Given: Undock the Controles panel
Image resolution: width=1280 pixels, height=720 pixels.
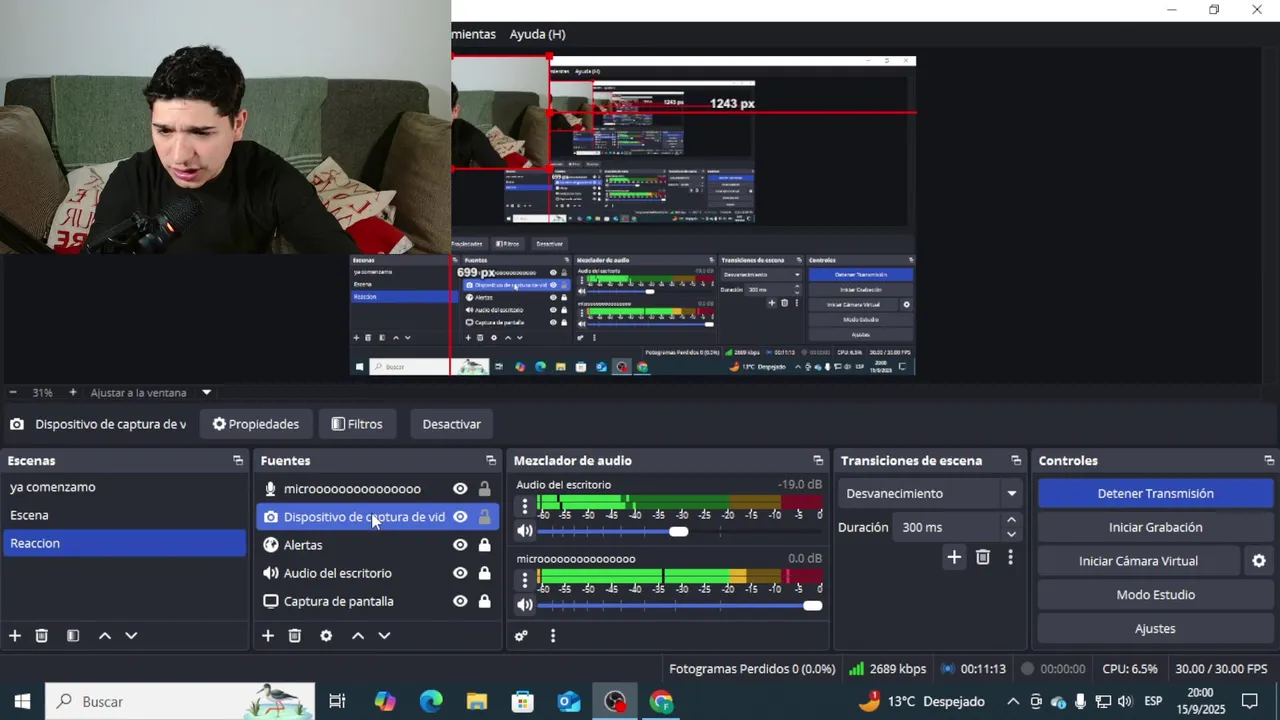Looking at the screenshot, I should point(1269,461).
